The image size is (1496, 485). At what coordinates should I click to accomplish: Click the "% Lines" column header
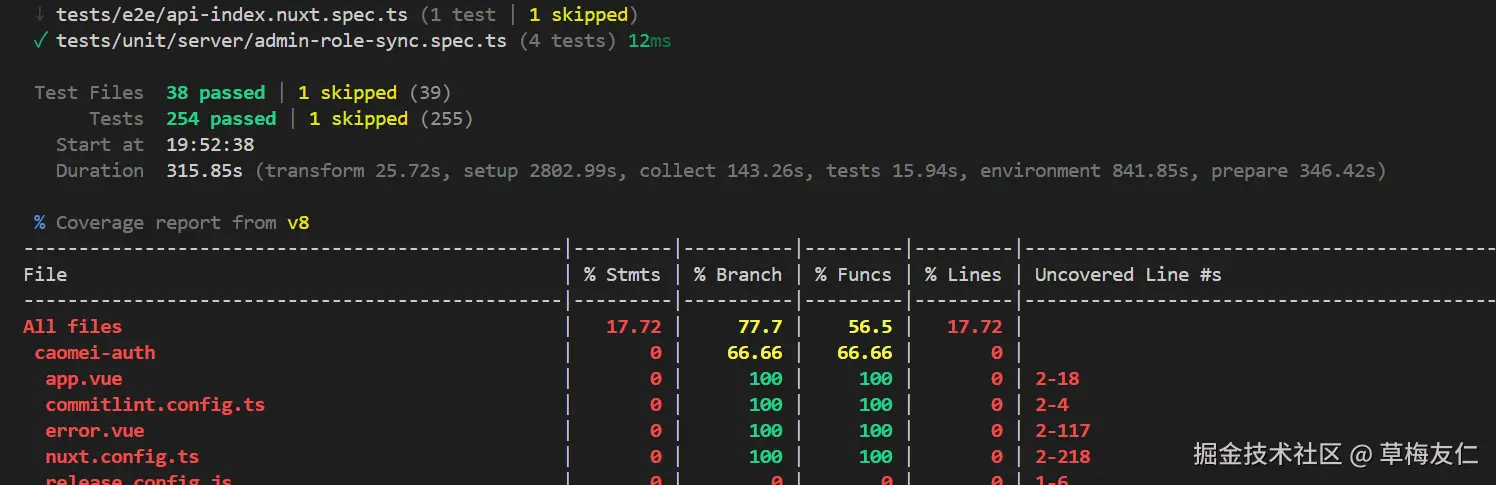point(963,275)
